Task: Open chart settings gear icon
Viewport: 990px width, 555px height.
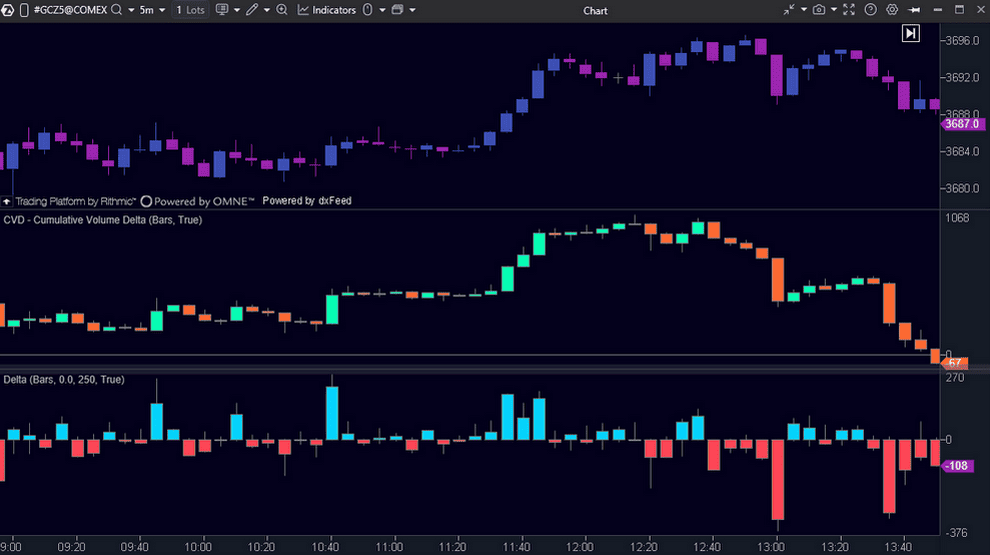Action: (x=892, y=9)
